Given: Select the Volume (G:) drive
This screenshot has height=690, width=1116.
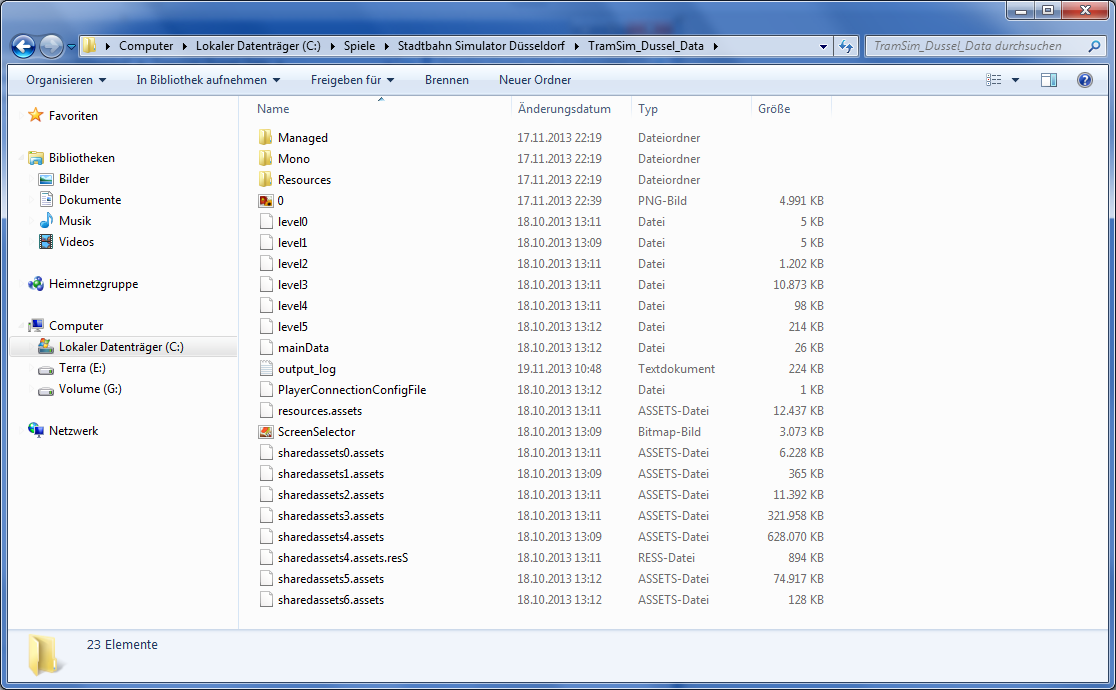Looking at the screenshot, I should coord(90,389).
